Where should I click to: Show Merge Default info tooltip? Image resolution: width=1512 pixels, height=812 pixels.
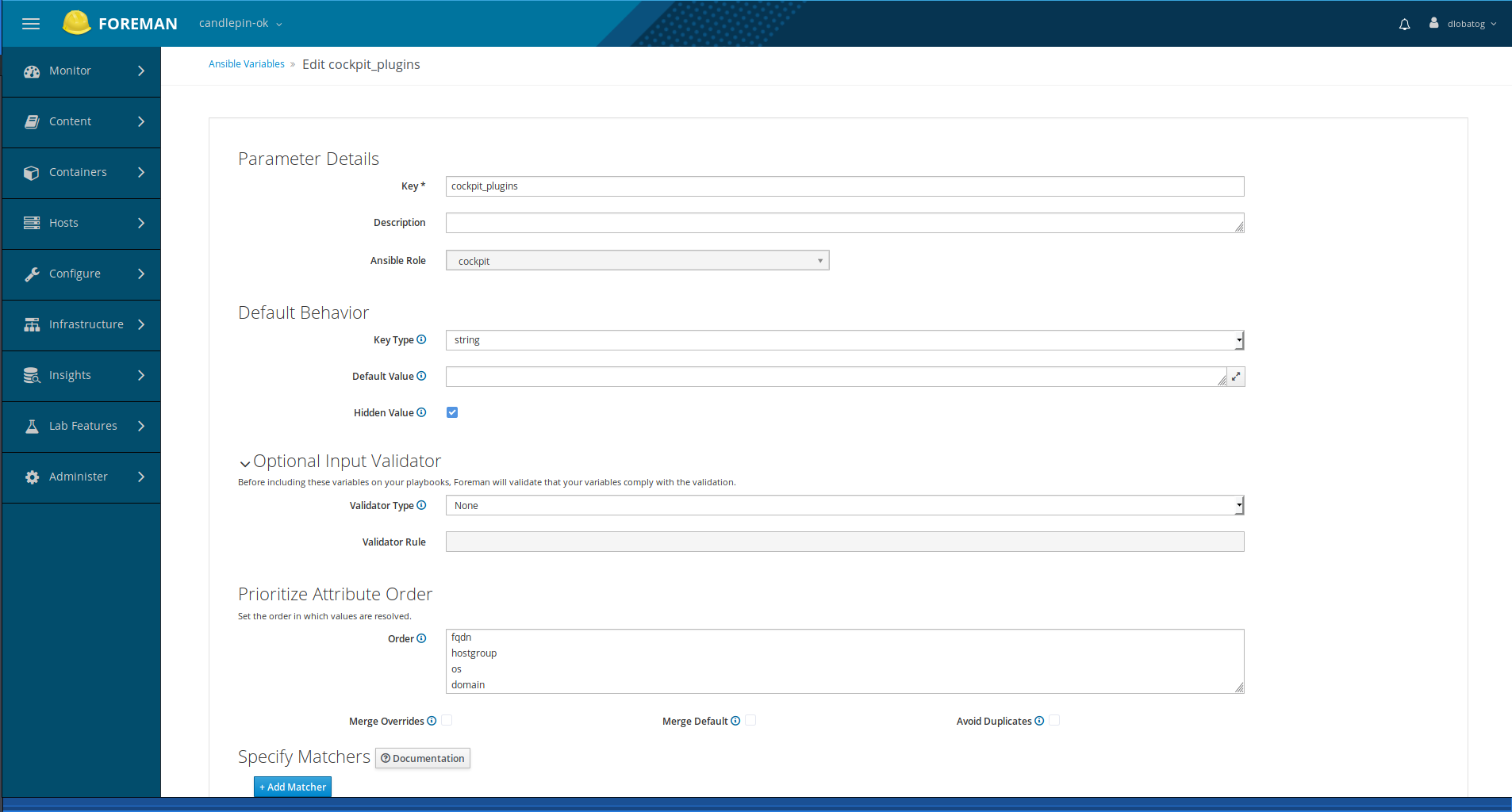coord(735,721)
